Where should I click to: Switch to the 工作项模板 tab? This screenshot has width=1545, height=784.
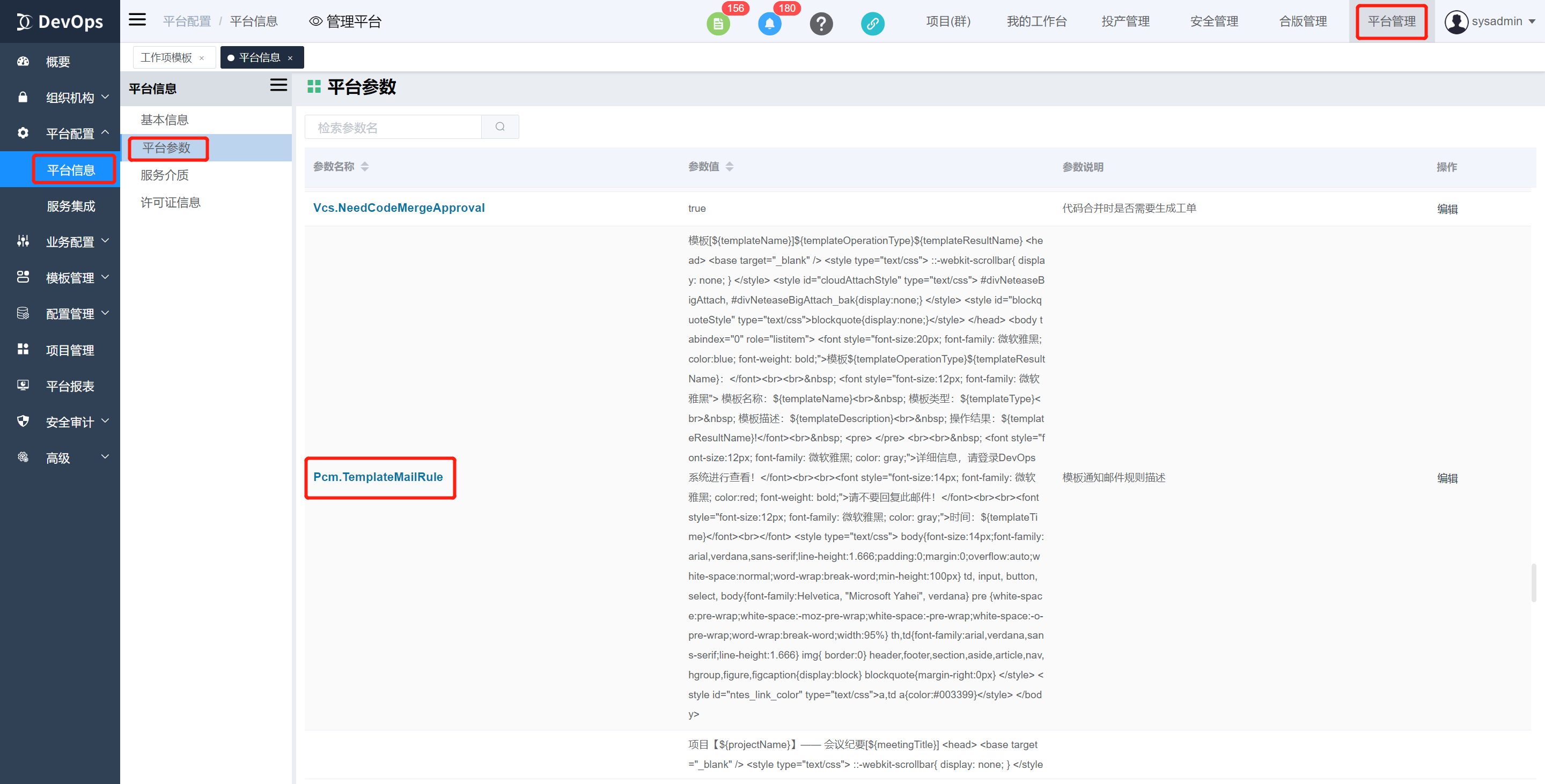tap(166, 57)
